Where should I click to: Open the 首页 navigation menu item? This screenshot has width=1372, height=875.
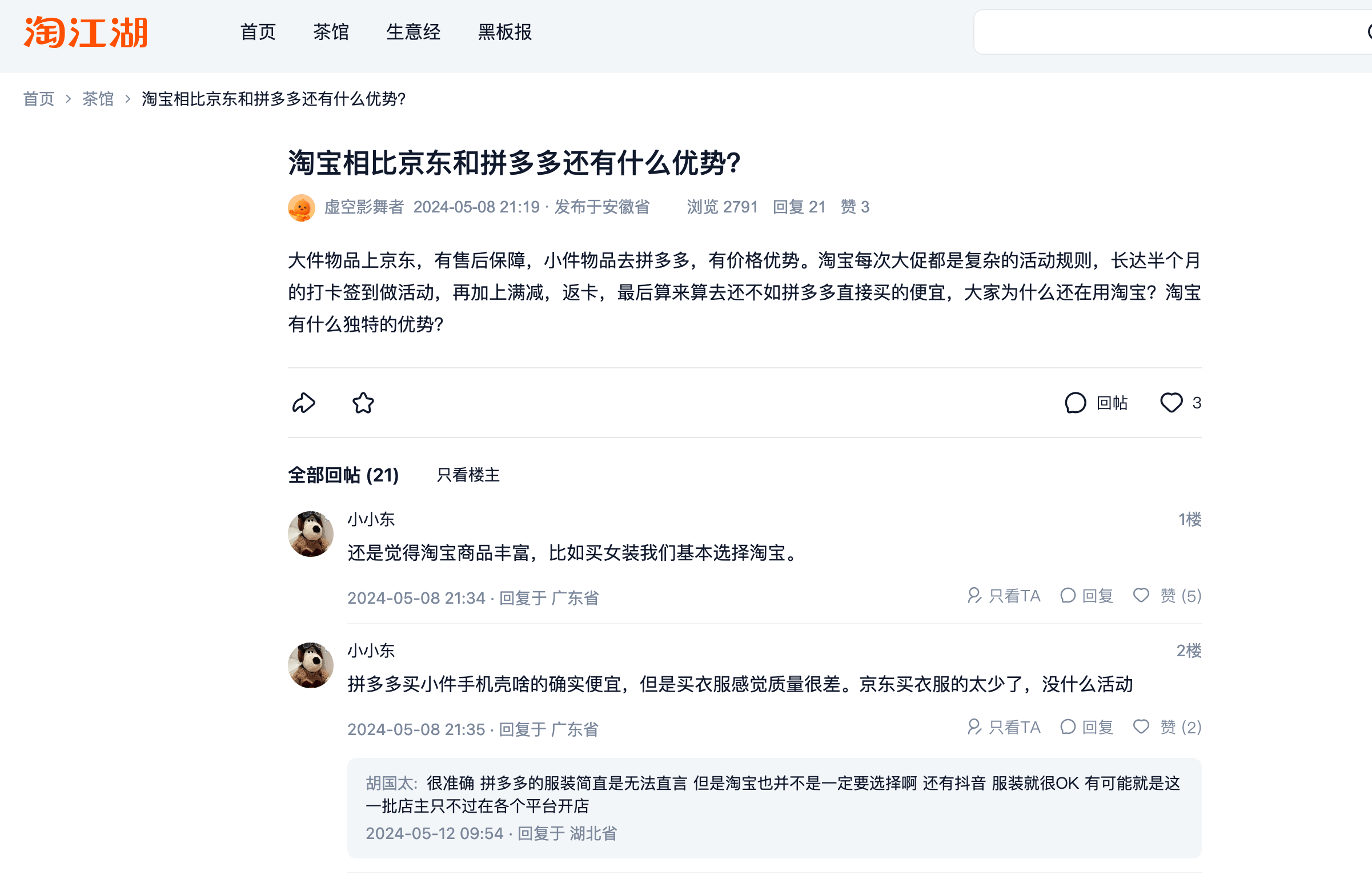(x=258, y=33)
